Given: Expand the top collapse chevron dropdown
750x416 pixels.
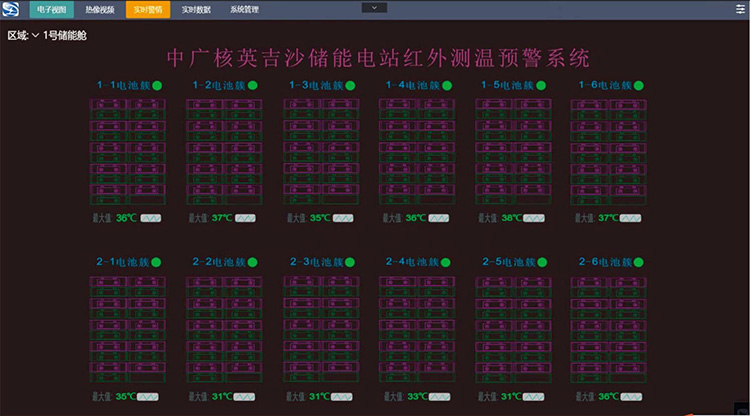Looking at the screenshot, I should click(374, 8).
